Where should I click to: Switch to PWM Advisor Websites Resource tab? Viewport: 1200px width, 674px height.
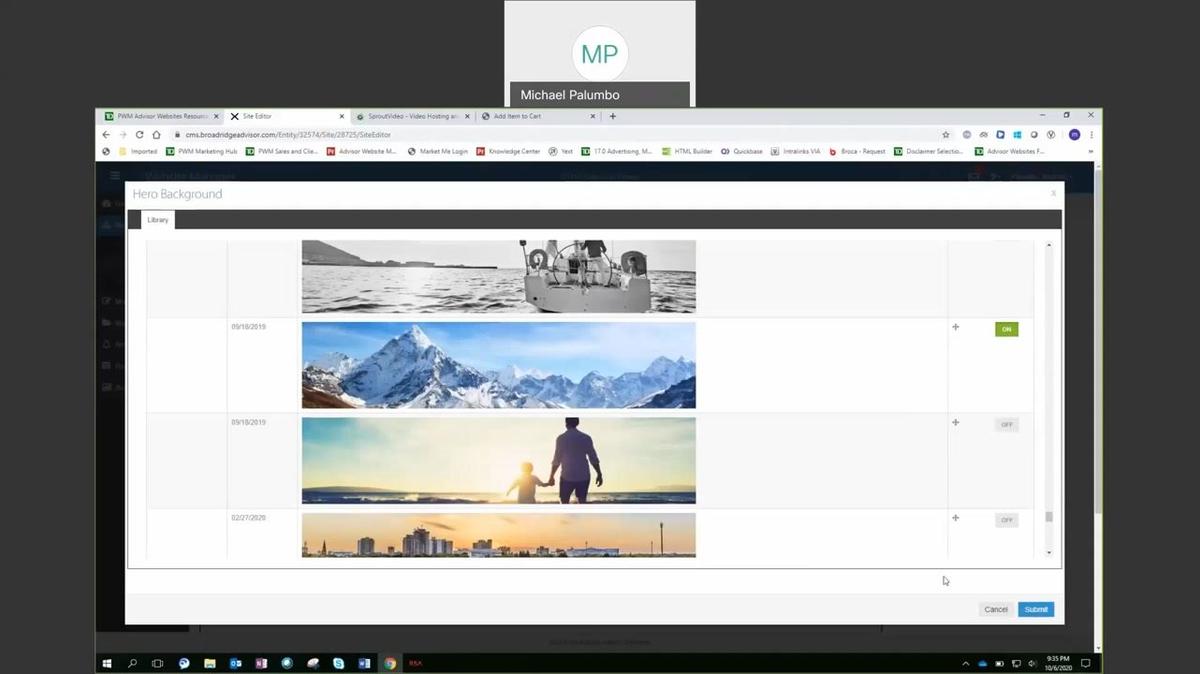(161, 116)
